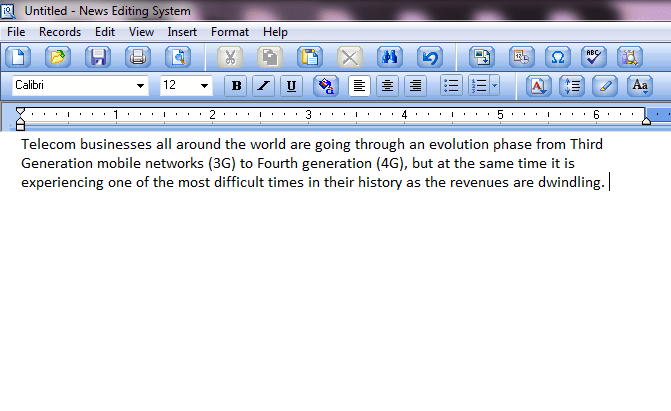Open the Calibri font name dropdown
This screenshot has width=671, height=411.
(x=140, y=86)
